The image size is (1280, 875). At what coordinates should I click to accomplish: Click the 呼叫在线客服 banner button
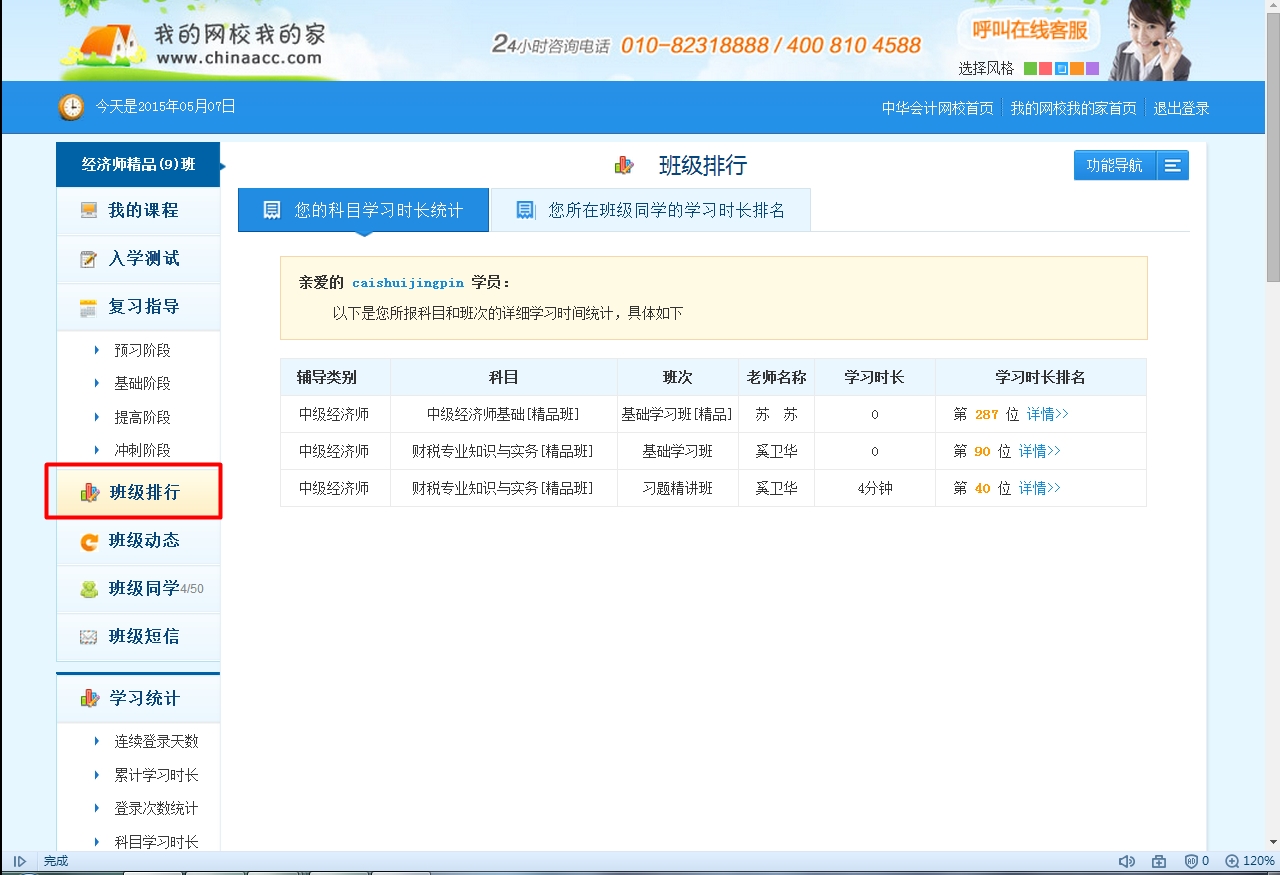(1029, 30)
